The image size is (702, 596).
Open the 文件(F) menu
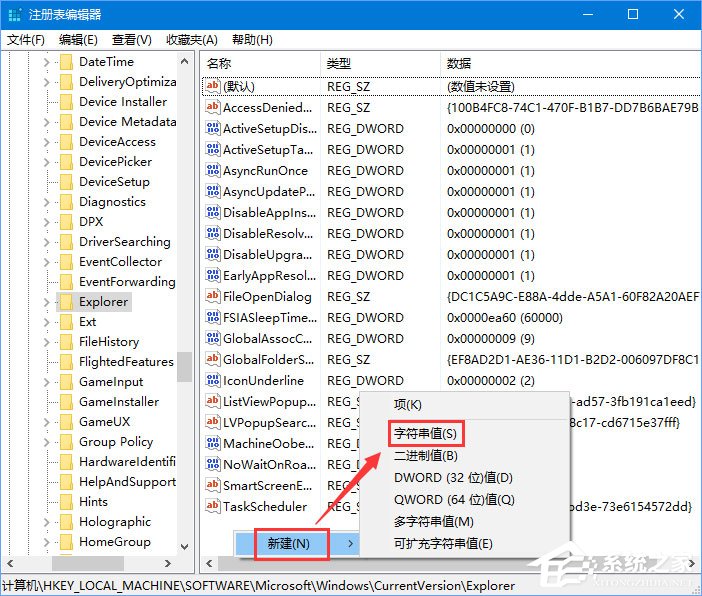26,40
